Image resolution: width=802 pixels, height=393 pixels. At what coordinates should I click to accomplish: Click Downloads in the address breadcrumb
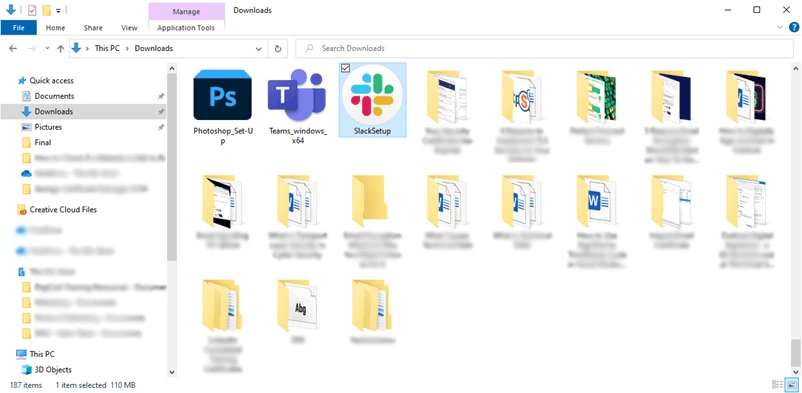[154, 49]
